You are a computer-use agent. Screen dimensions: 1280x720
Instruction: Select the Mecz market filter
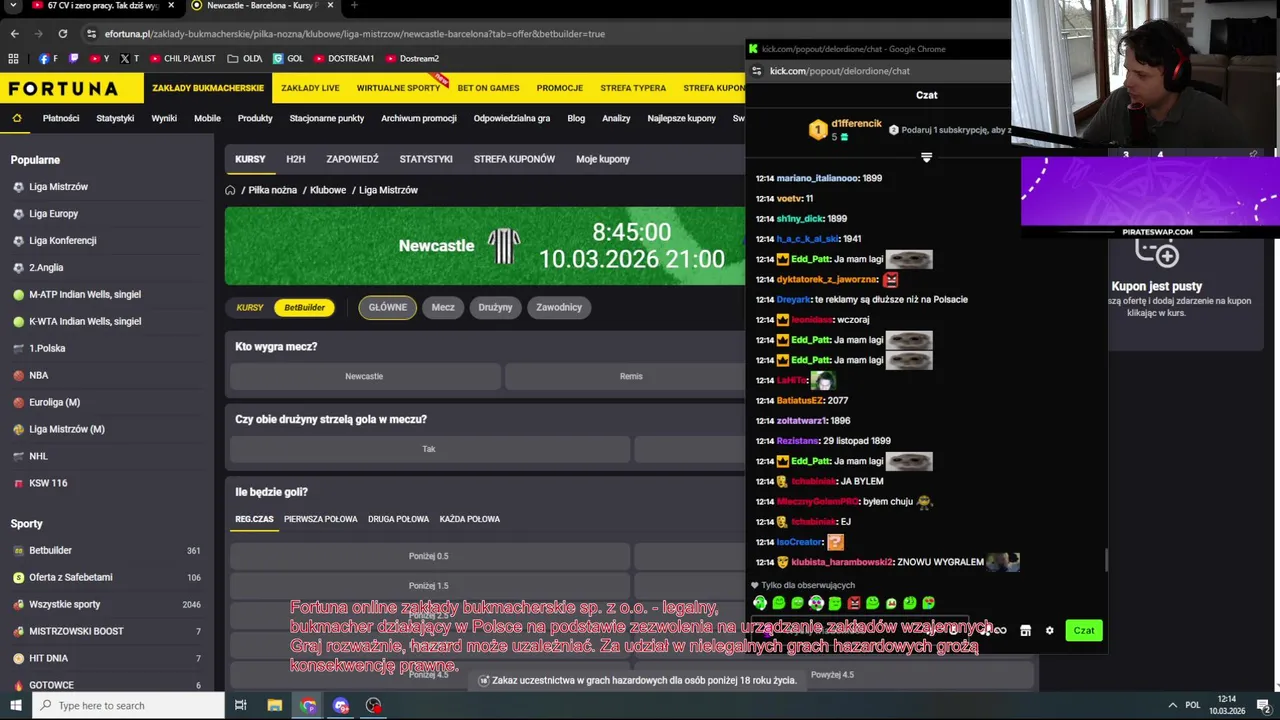[x=443, y=307]
